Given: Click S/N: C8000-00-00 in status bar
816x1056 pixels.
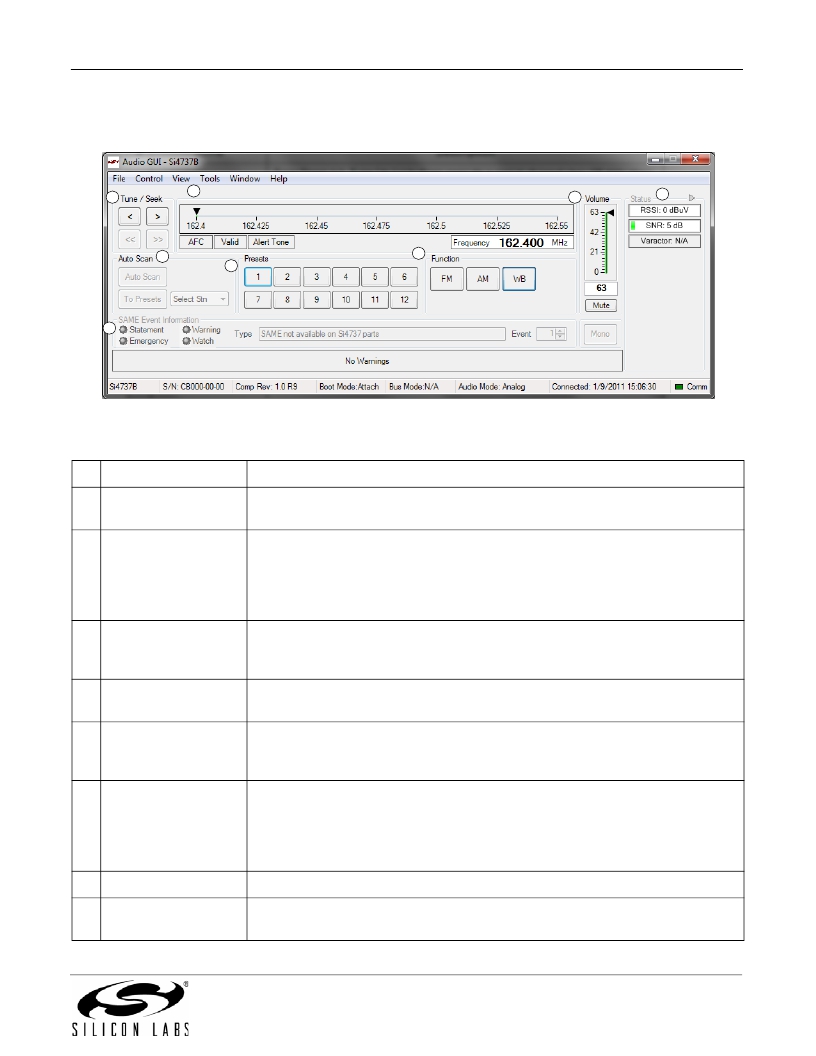Looking at the screenshot, I should [193, 387].
